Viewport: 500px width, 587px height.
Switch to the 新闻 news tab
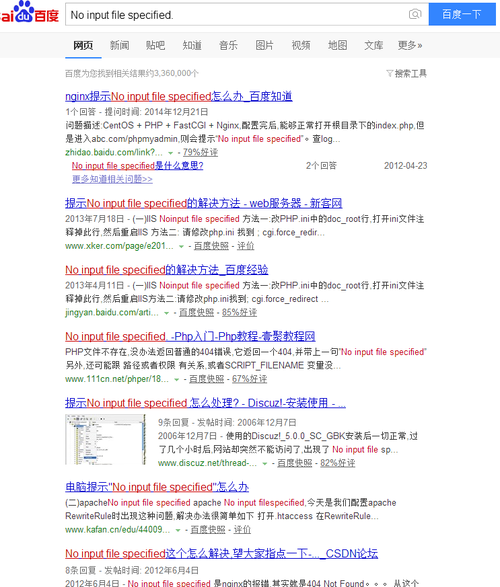(x=119, y=45)
